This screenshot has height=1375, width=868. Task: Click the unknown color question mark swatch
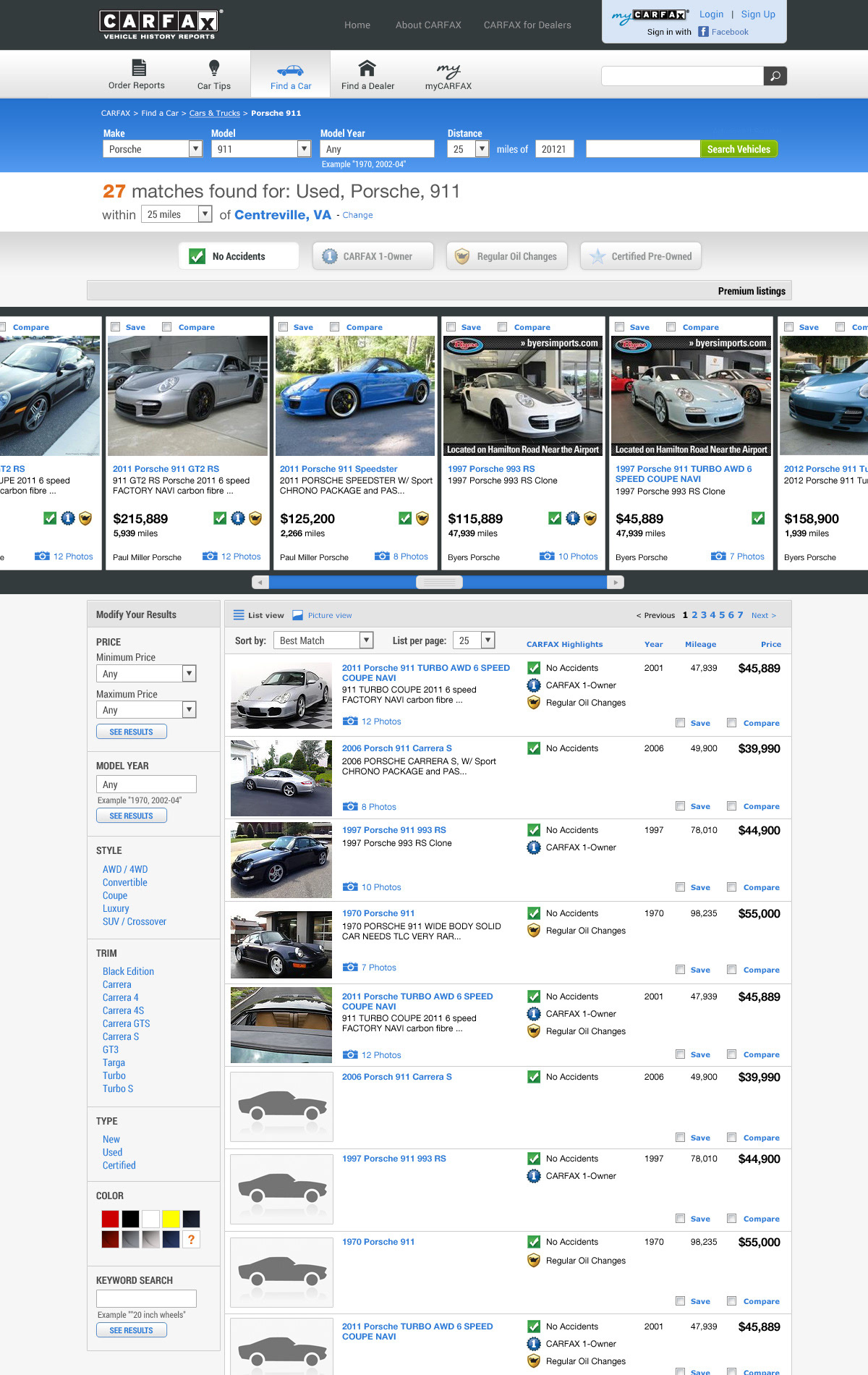click(x=191, y=1239)
